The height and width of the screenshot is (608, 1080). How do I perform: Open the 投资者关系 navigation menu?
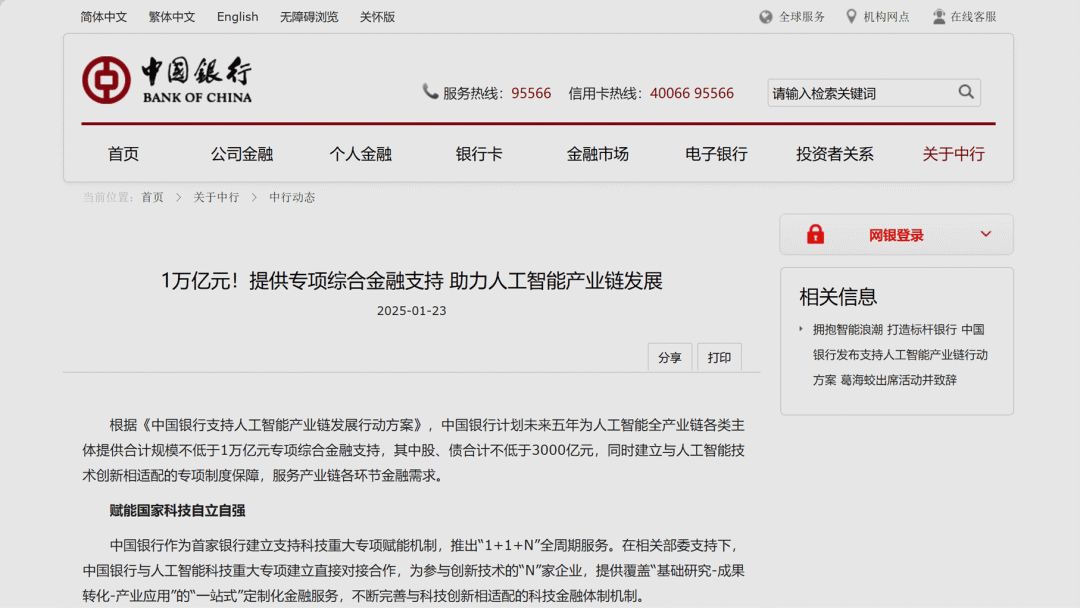[x=834, y=154]
